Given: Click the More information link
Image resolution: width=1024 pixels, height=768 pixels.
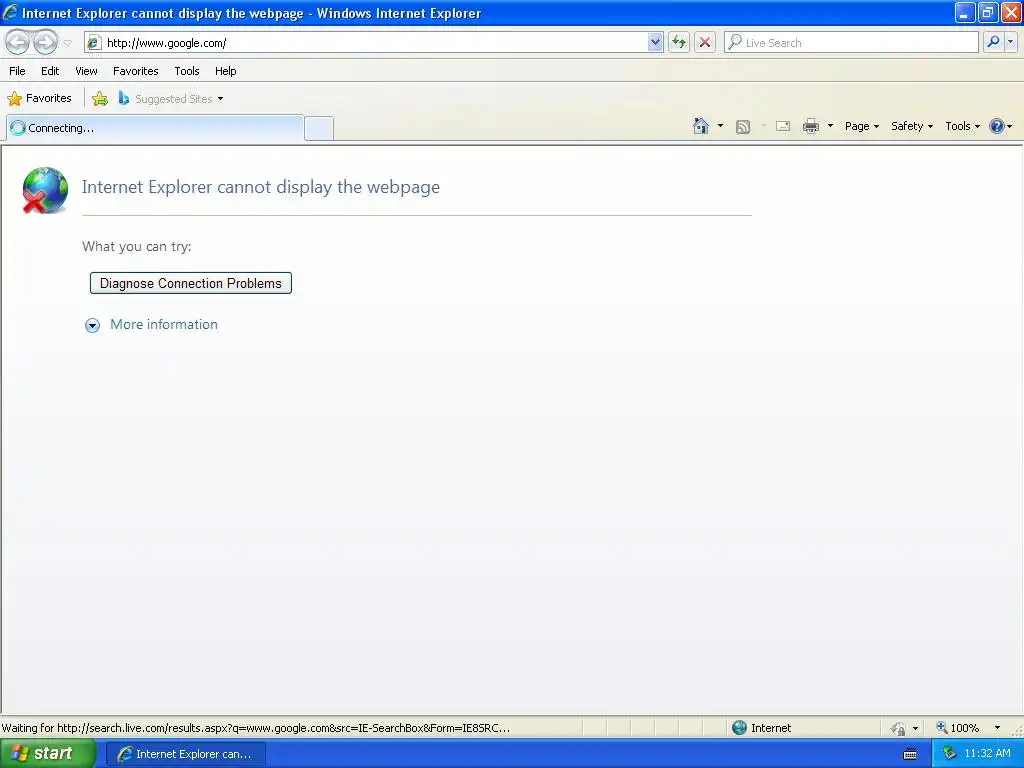Looking at the screenshot, I should [164, 325].
